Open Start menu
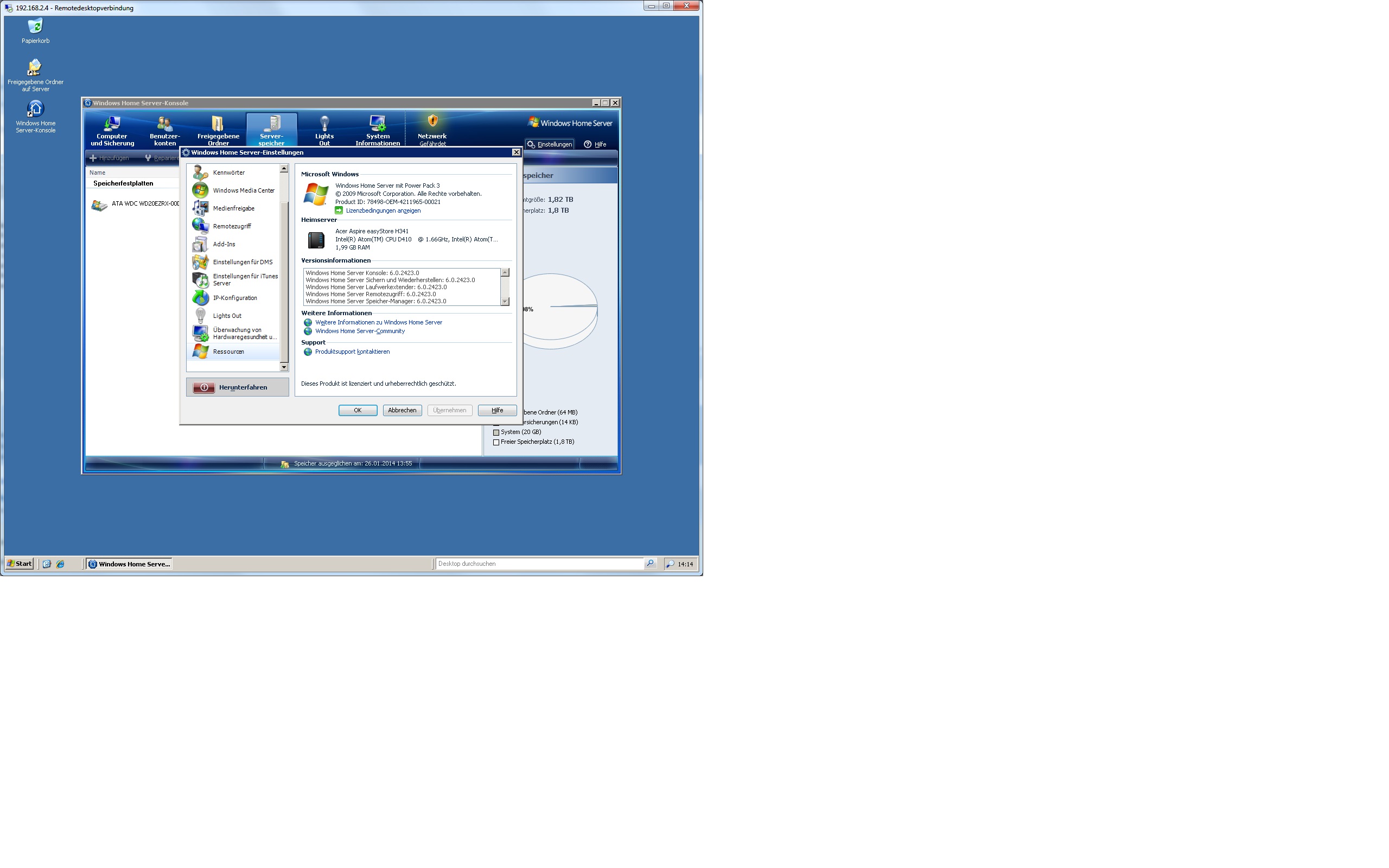 click(x=19, y=564)
